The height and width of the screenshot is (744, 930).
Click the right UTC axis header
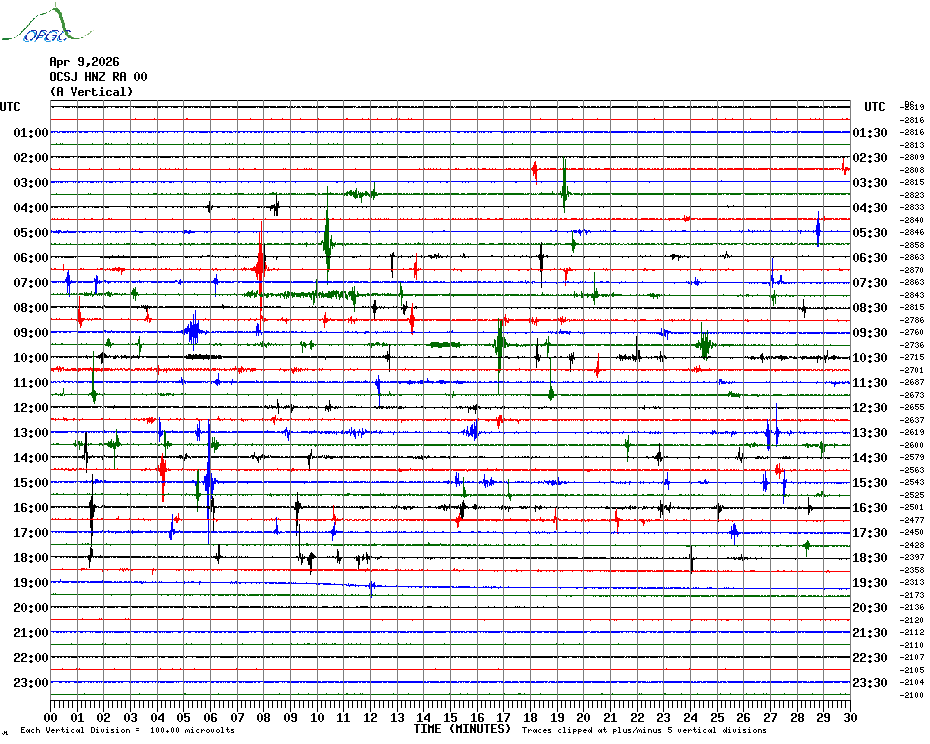tap(874, 107)
